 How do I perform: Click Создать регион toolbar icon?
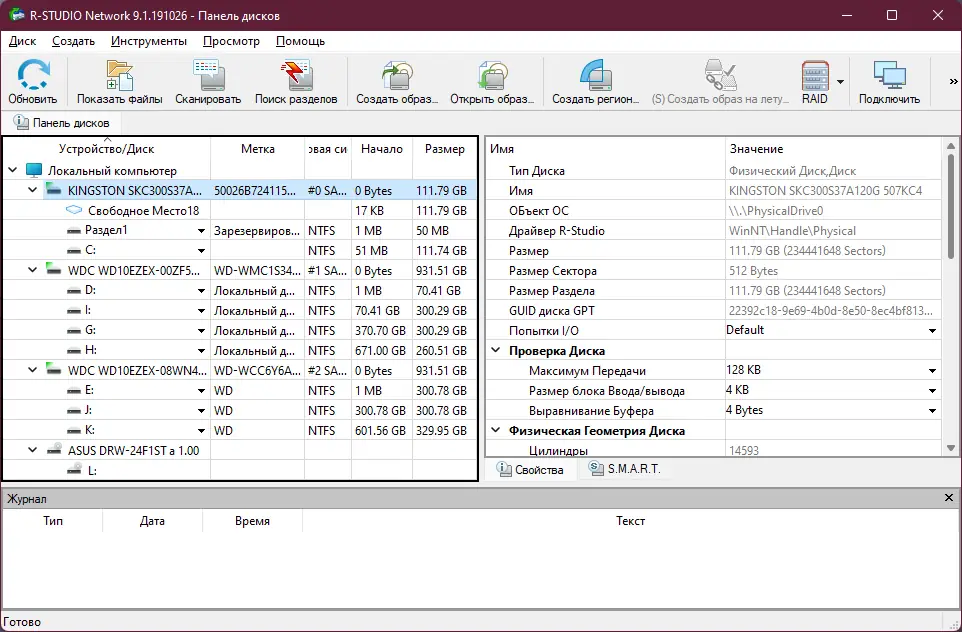(596, 75)
